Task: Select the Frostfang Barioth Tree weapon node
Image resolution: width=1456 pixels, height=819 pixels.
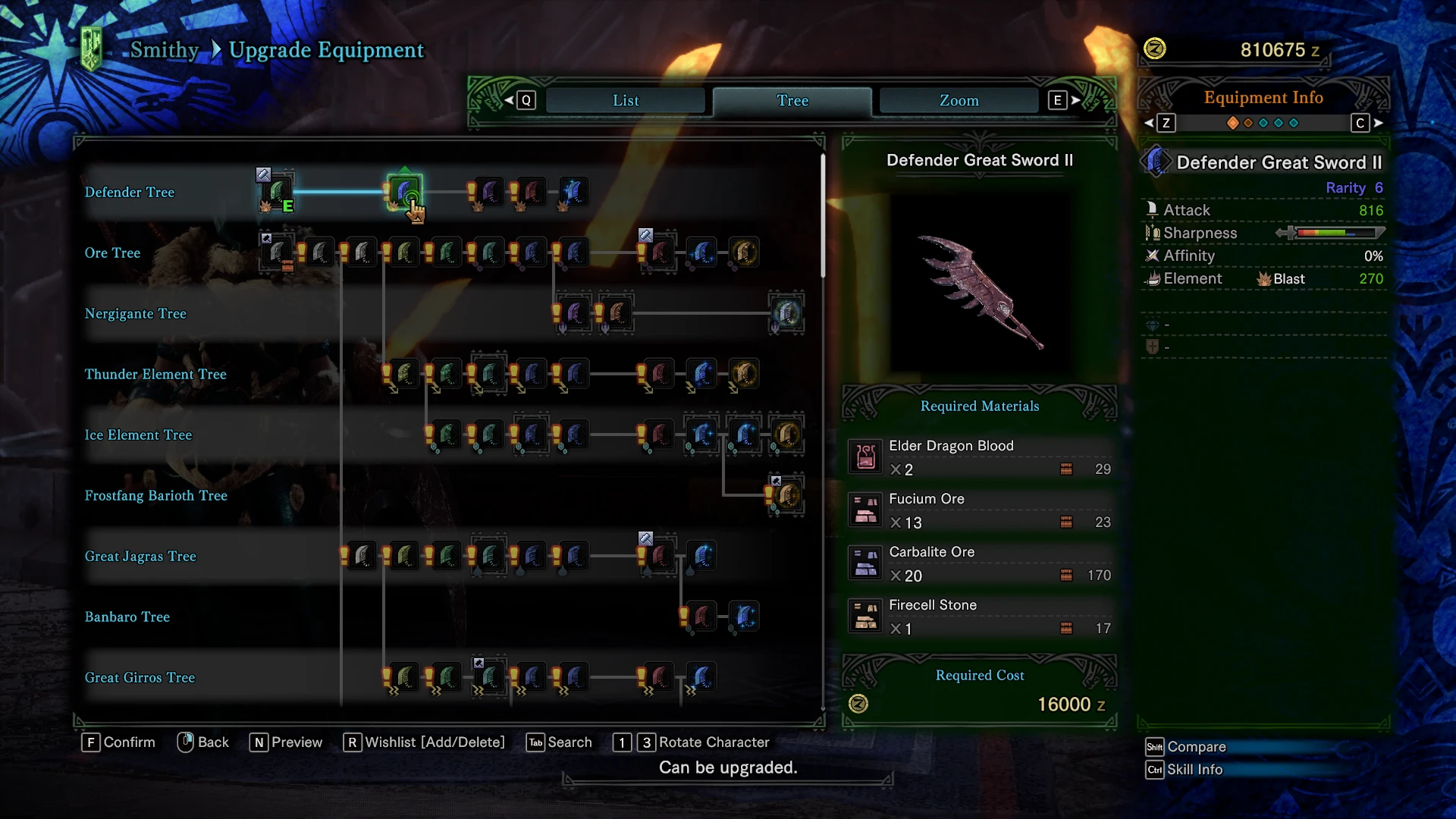Action: (x=787, y=495)
